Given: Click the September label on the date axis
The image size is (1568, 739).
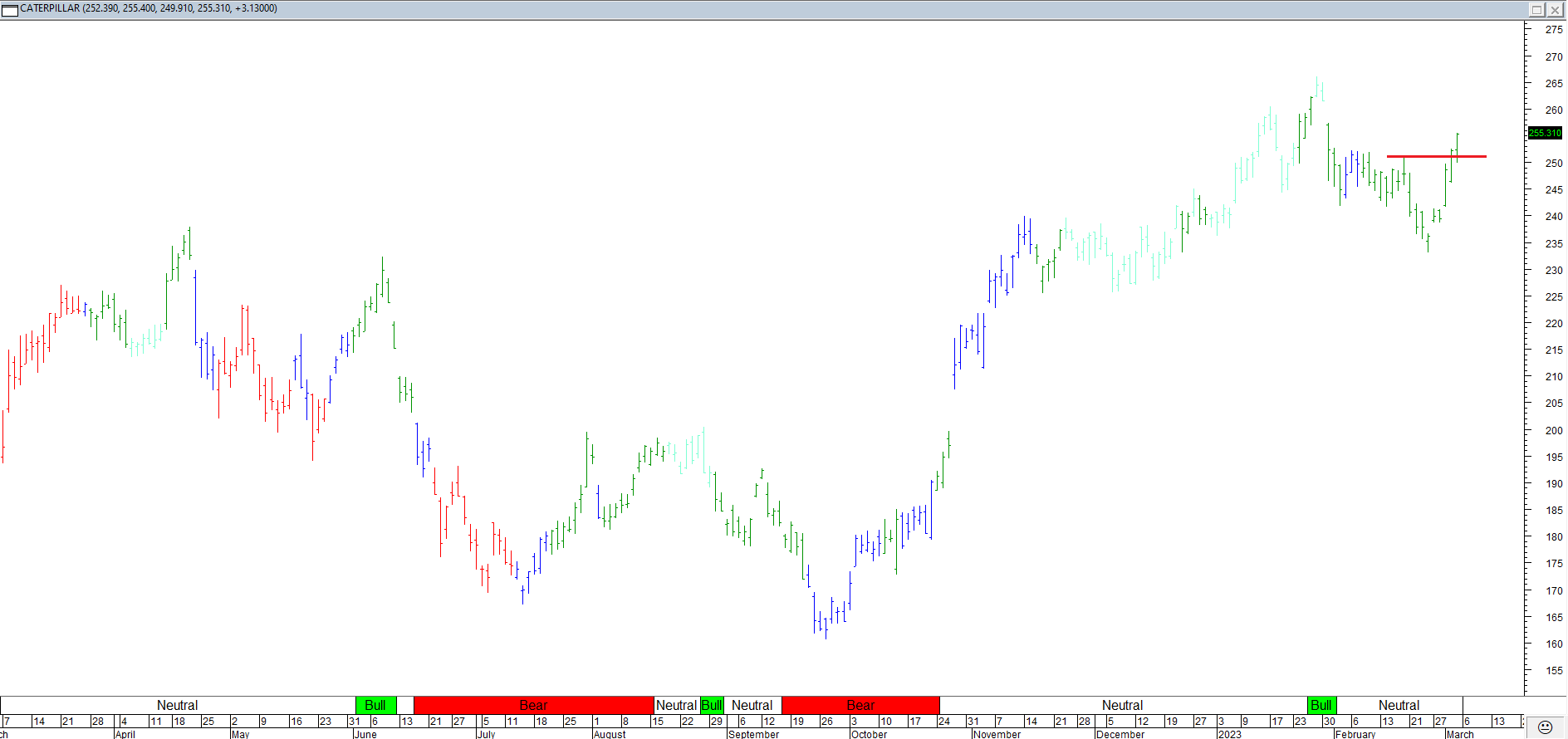Looking at the screenshot, I should [x=753, y=734].
